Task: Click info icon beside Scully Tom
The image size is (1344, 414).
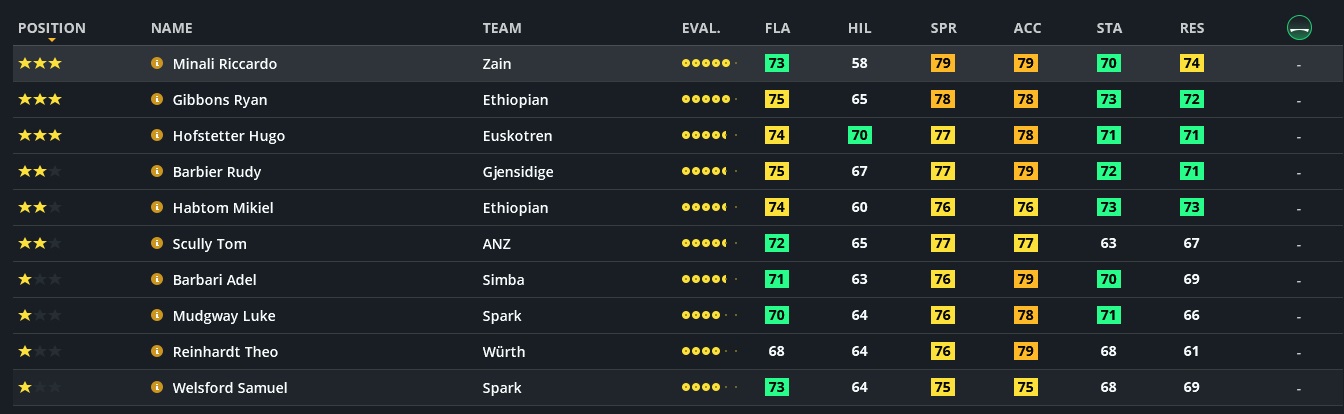Action: coord(157,243)
